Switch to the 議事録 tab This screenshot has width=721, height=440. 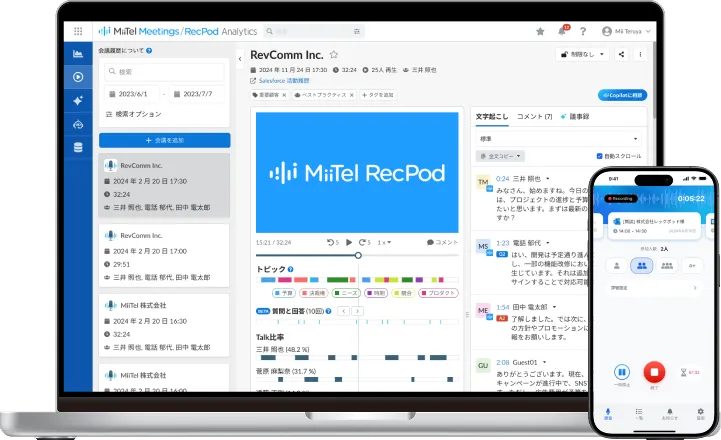coord(577,117)
